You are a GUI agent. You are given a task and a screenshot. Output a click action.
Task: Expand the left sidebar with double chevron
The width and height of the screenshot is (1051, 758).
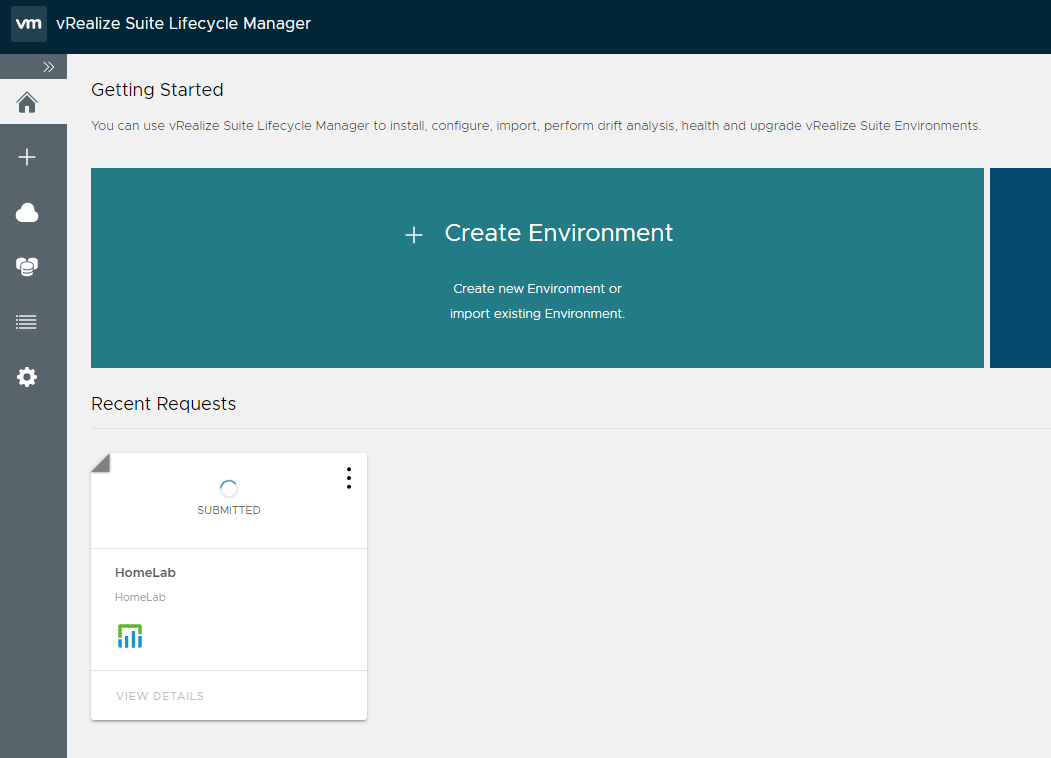coord(48,67)
